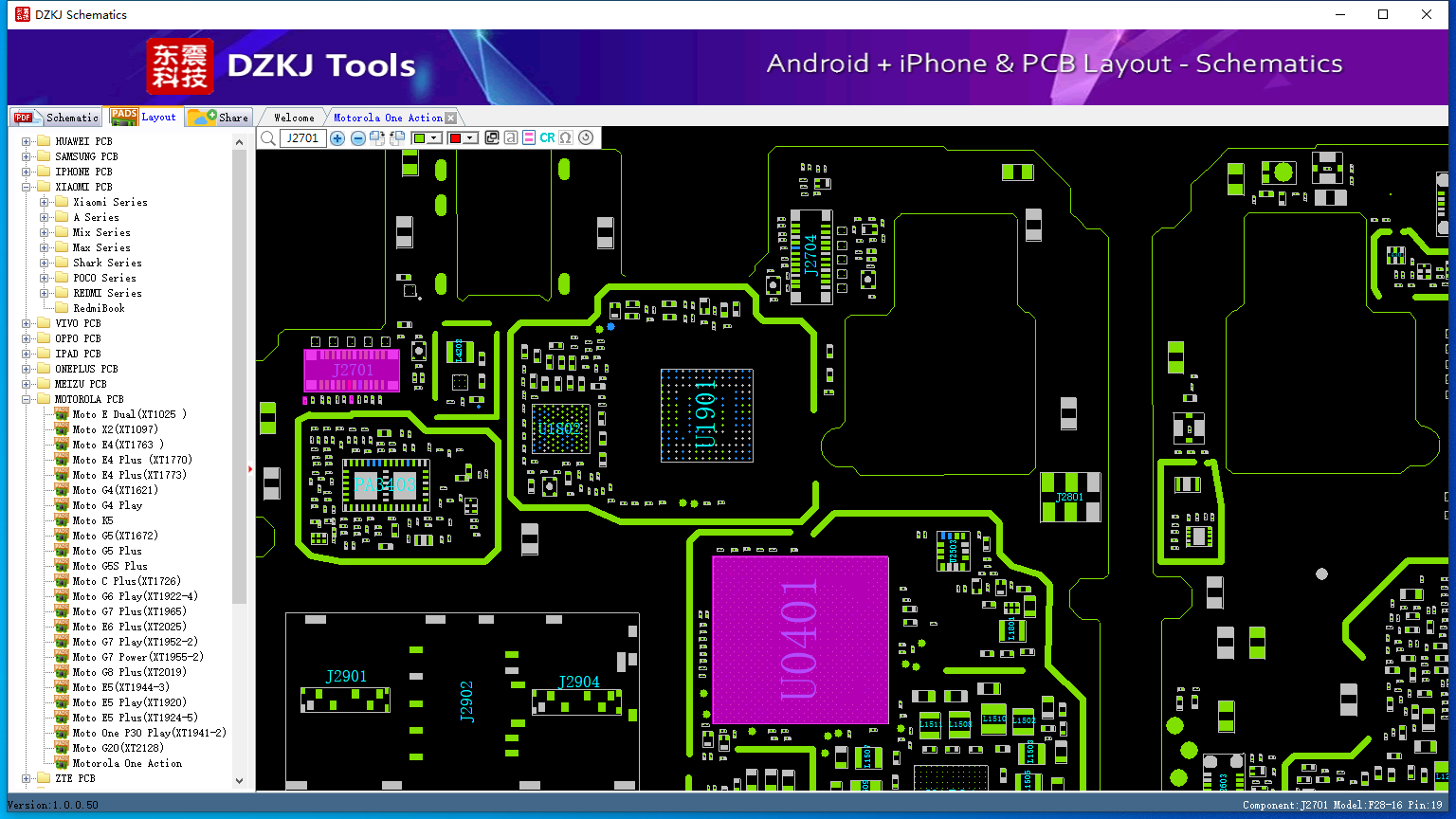Image resolution: width=1456 pixels, height=819 pixels.
Task: Select the Motorola One Action document tab
Action: coord(388,118)
